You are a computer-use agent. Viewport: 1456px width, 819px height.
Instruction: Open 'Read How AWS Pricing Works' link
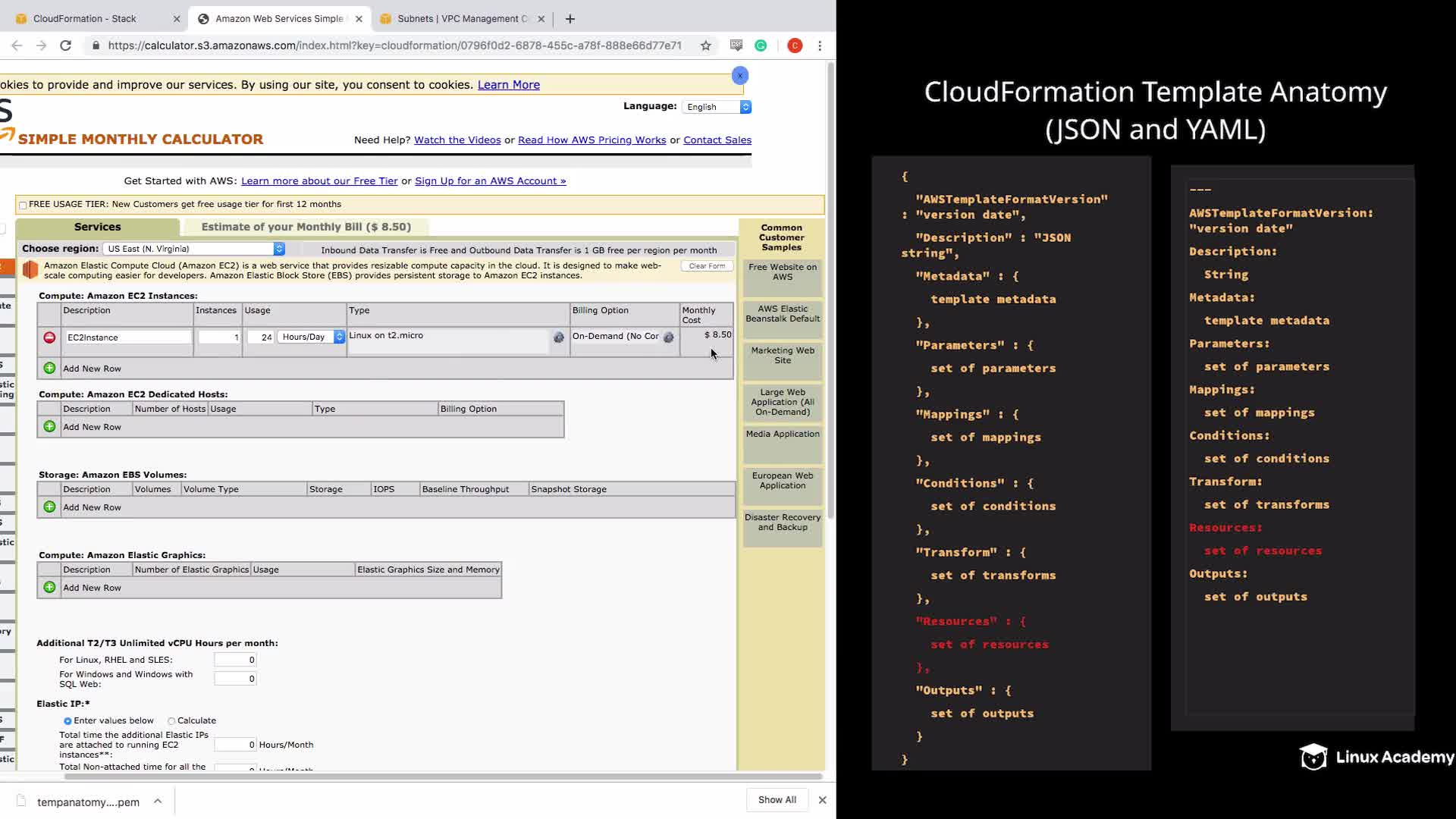591,140
